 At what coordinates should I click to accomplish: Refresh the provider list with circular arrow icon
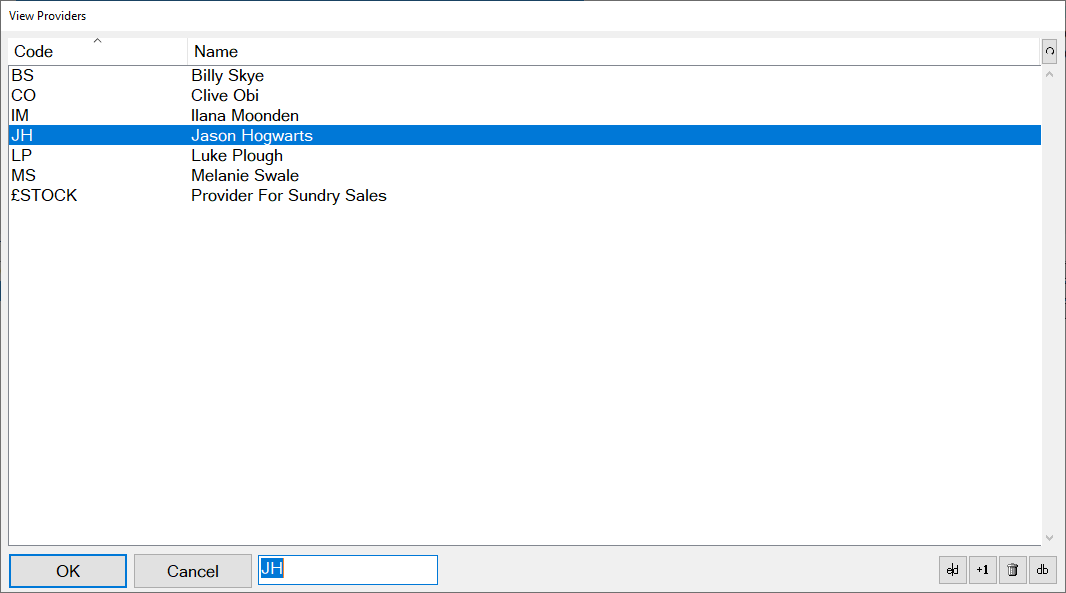[1048, 51]
